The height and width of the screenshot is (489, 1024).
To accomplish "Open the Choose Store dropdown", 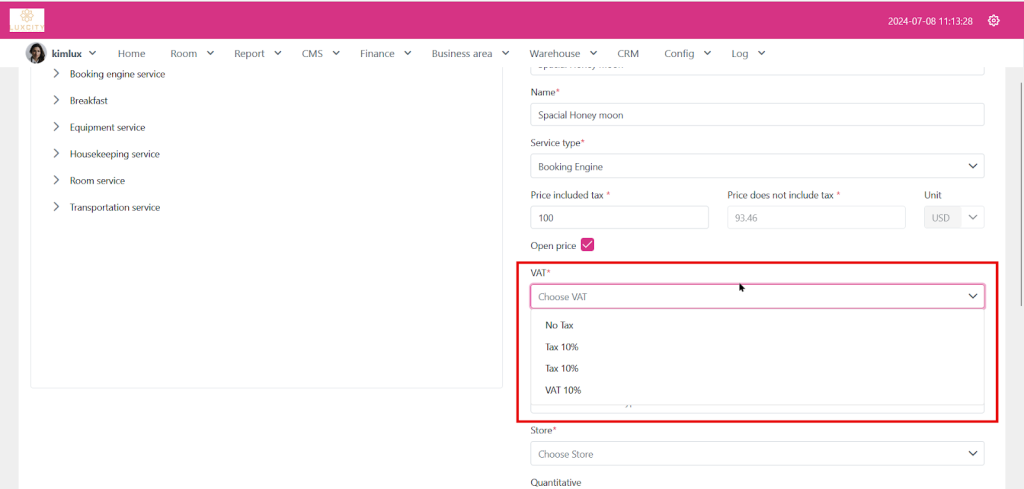I will (756, 454).
